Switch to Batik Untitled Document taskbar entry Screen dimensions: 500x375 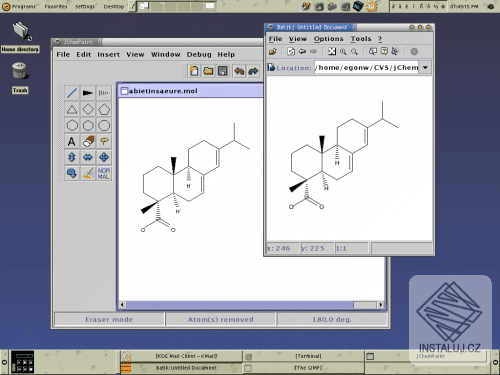point(181,368)
